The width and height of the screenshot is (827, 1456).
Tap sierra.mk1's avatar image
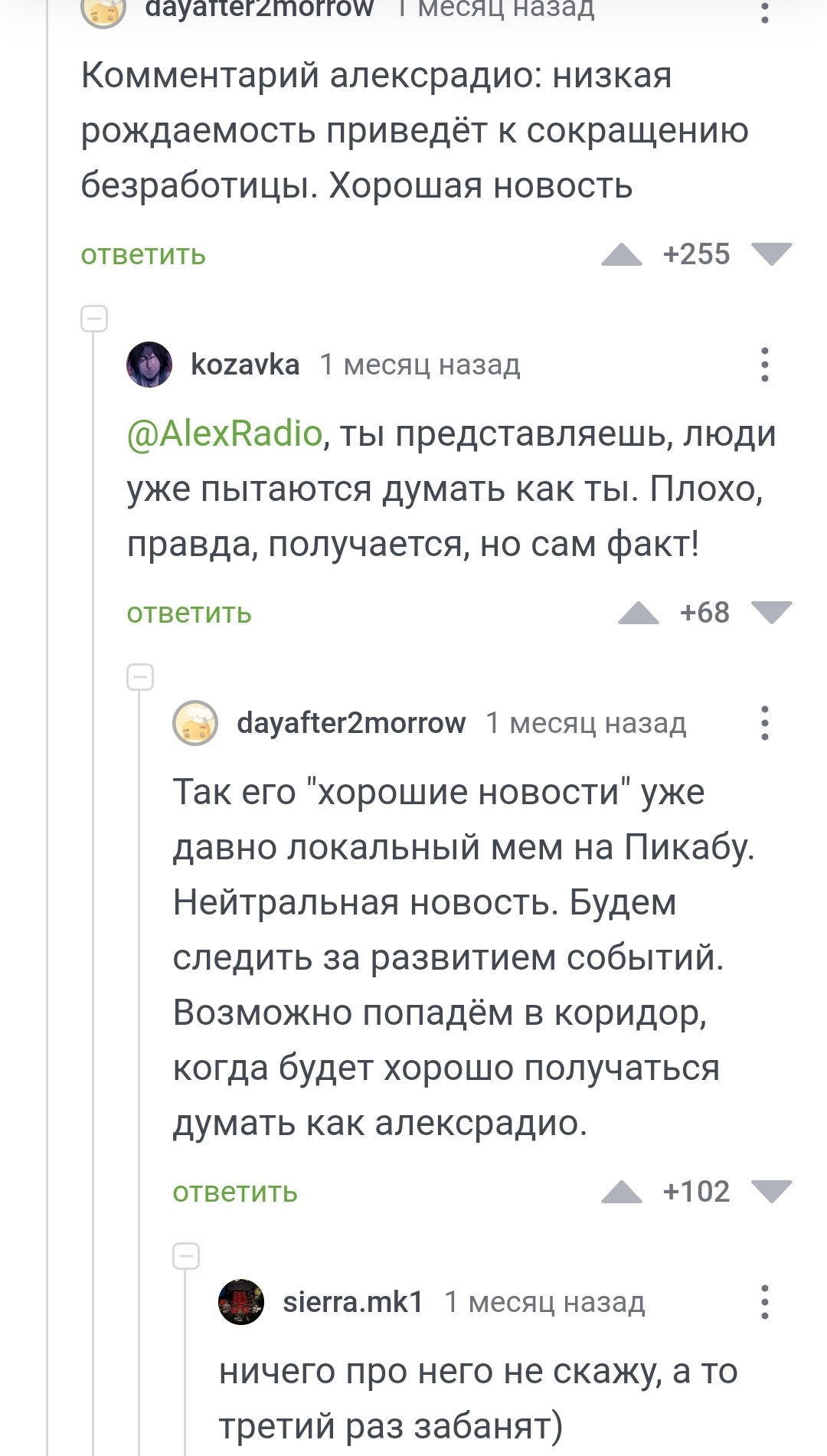tap(241, 1302)
